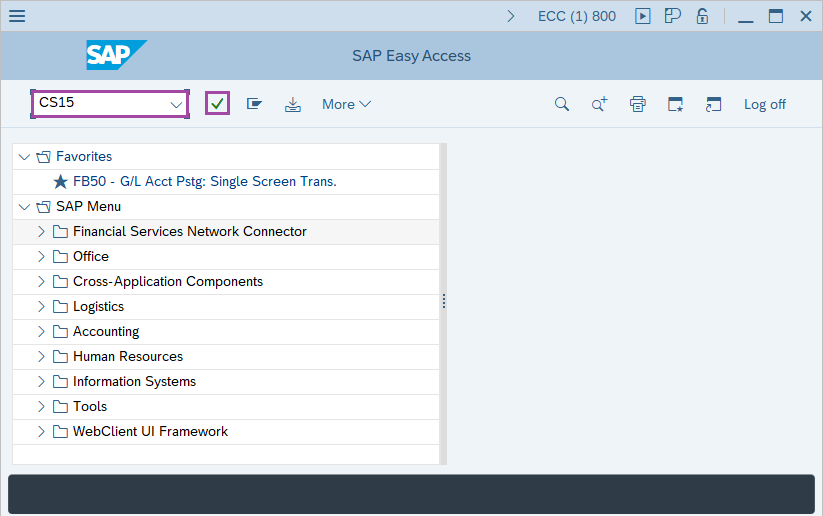Expand the Accounting folder node
Viewport: 823px width, 516px height.
coord(41,332)
